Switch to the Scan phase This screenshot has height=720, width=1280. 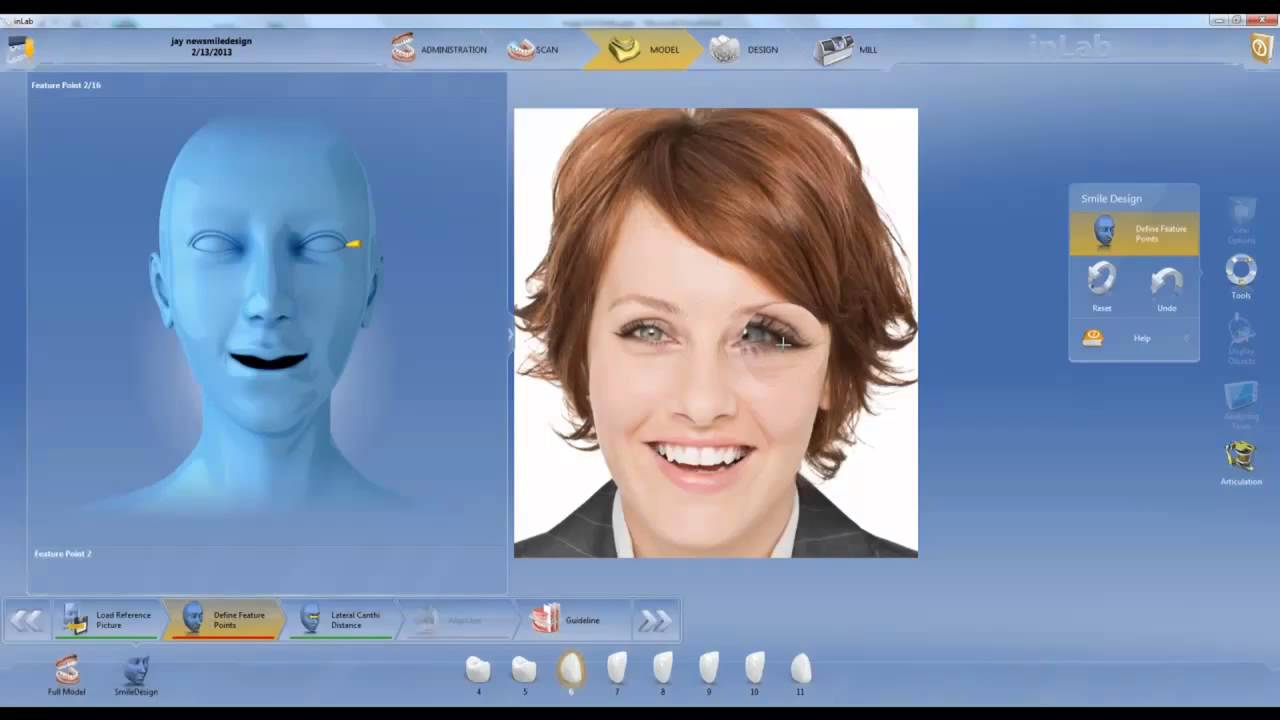532,49
